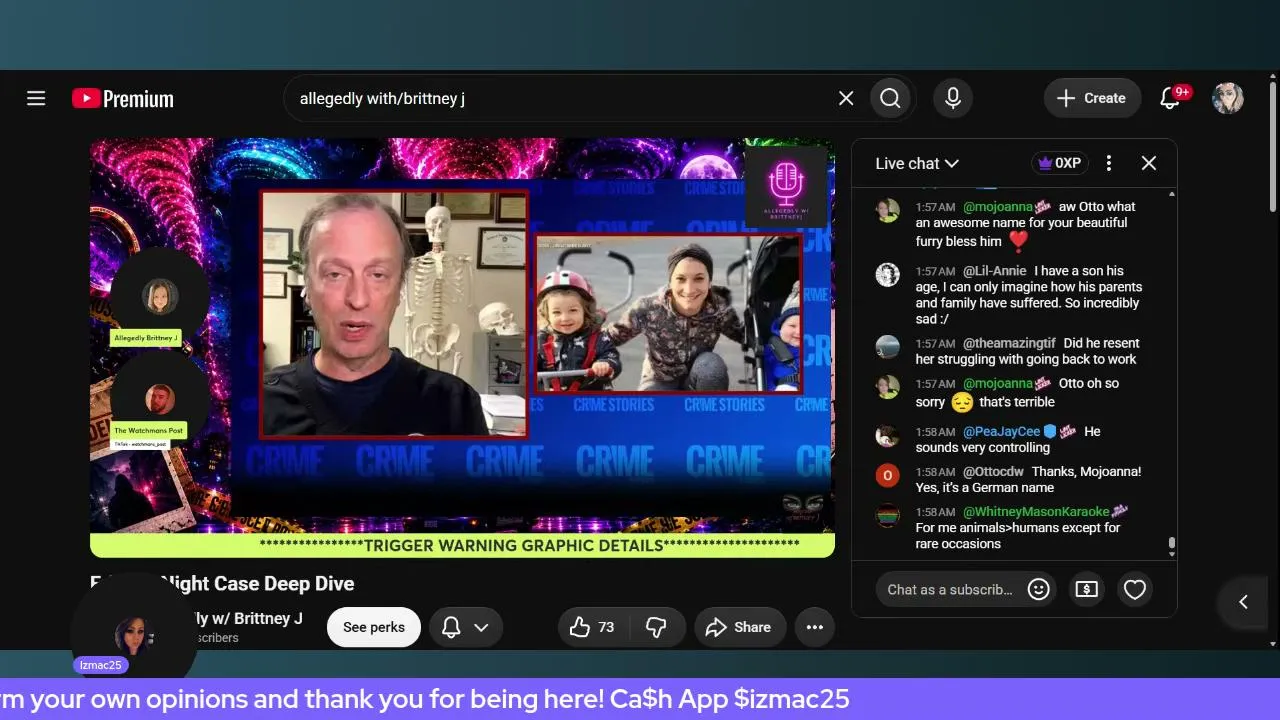Click the avatar beside @PeaJayCee's message

pos(887,435)
